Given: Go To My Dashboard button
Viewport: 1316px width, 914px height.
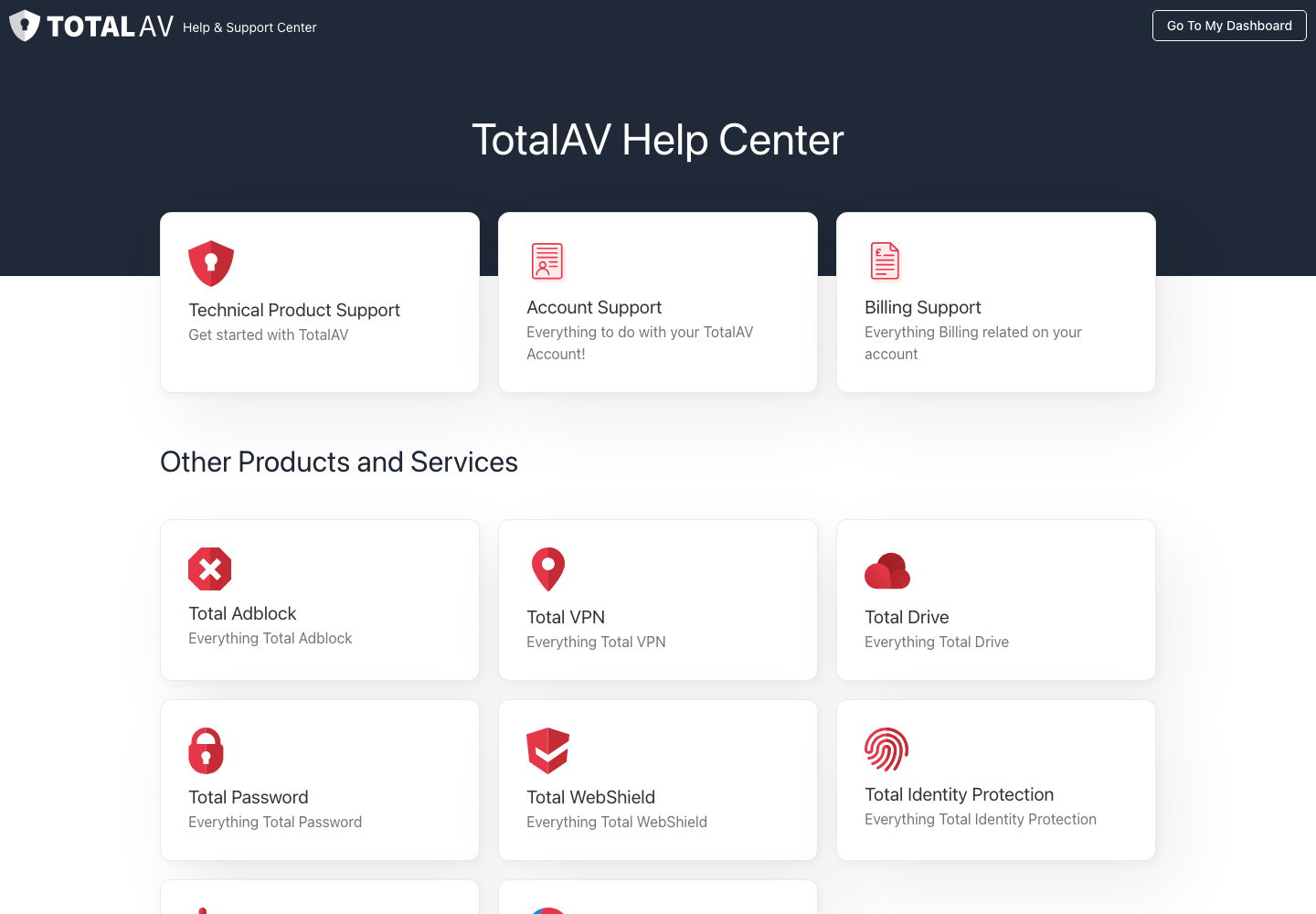Looking at the screenshot, I should pos(1229,26).
